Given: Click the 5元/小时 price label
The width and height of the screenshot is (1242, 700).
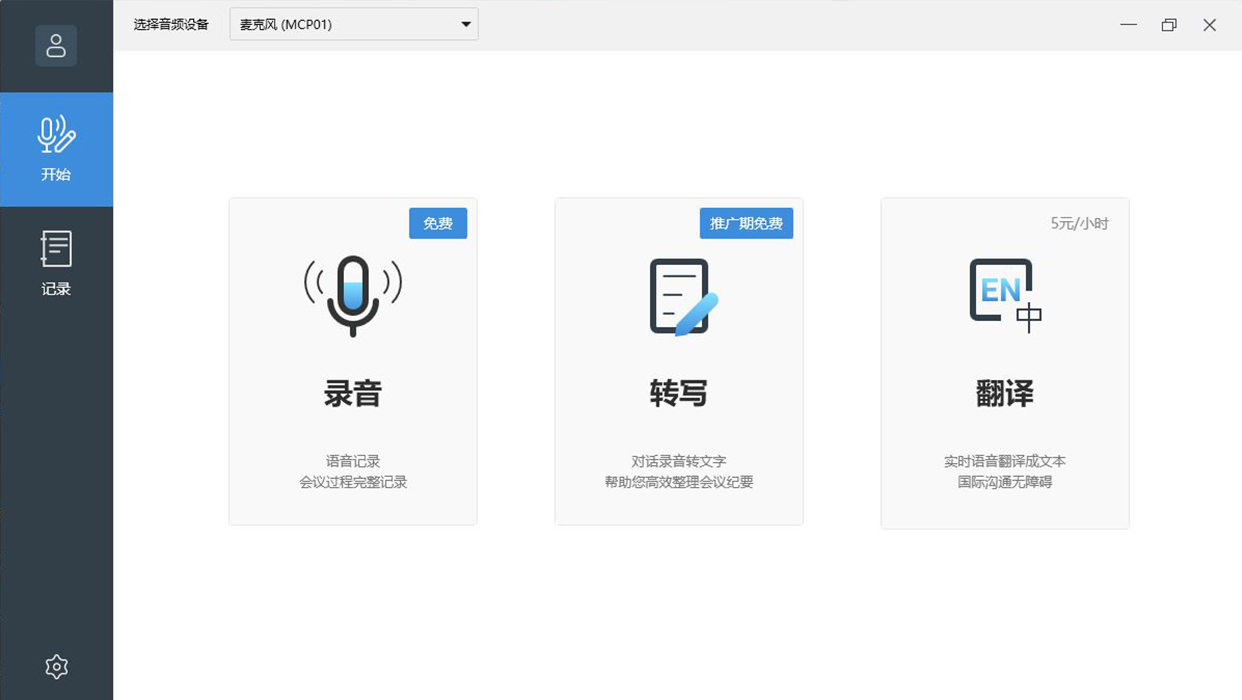Looking at the screenshot, I should (1079, 223).
